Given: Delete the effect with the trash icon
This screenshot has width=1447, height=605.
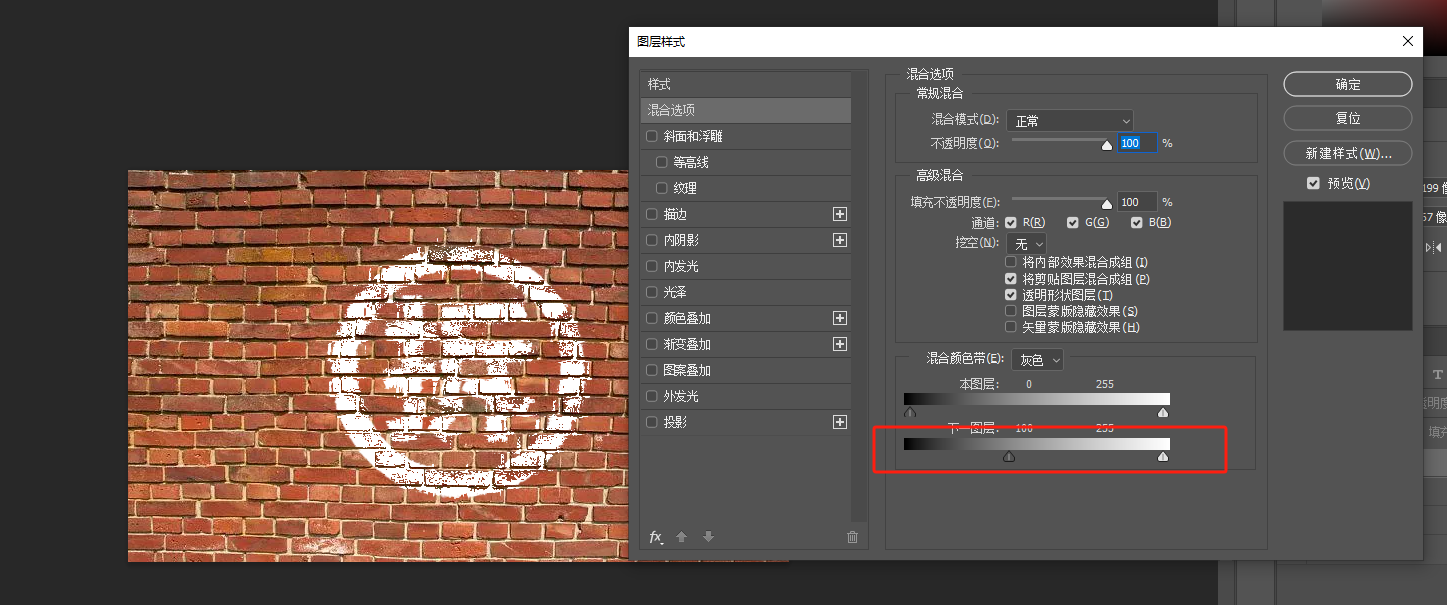Looking at the screenshot, I should (852, 537).
